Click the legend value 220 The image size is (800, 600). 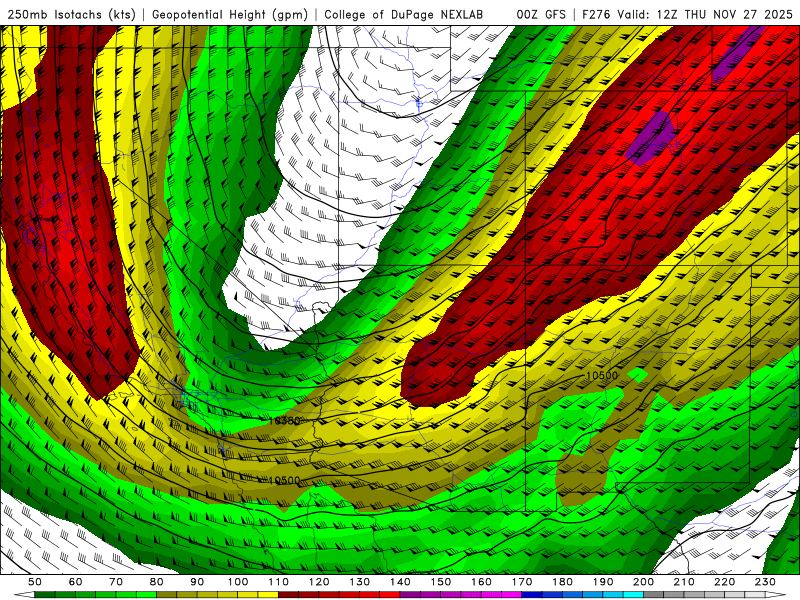[724, 582]
